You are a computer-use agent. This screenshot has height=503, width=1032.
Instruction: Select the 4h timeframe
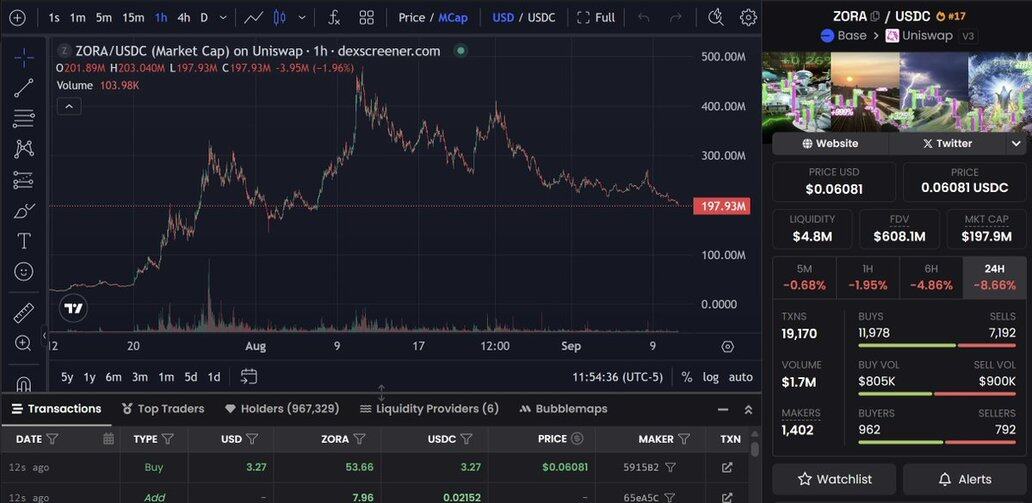[184, 18]
